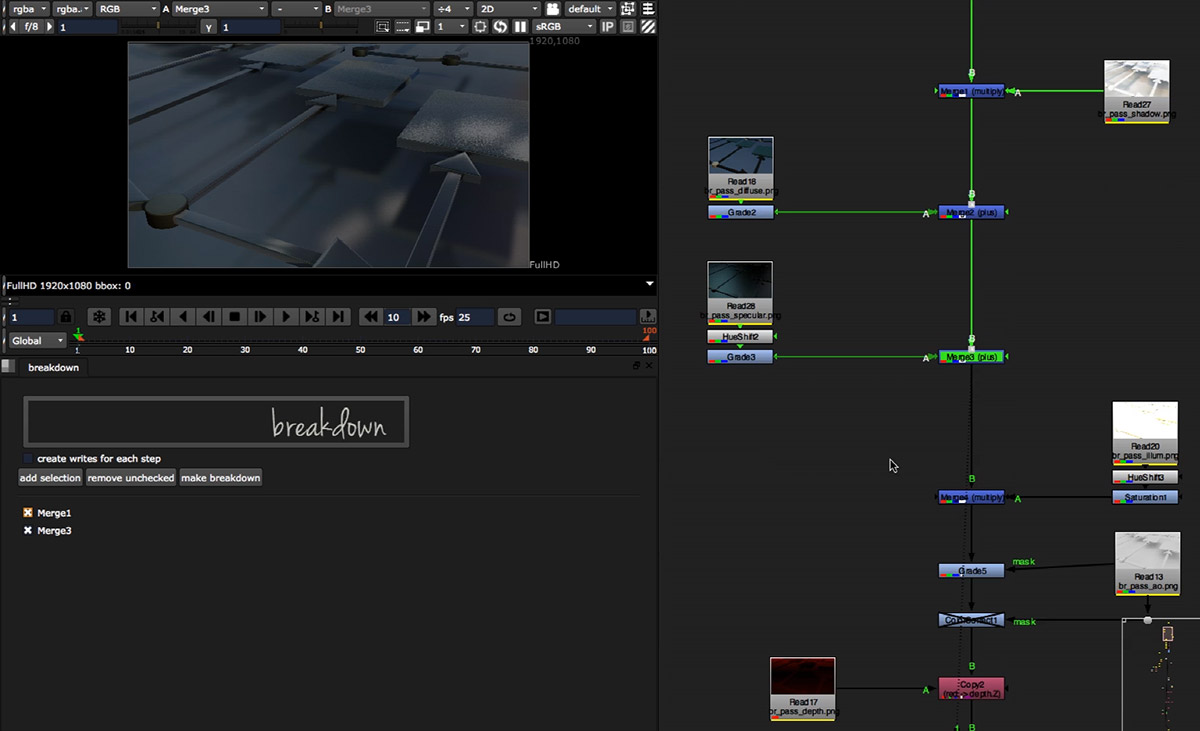
Task: Enable 'create writes for each step' checkbox
Action: [28, 459]
